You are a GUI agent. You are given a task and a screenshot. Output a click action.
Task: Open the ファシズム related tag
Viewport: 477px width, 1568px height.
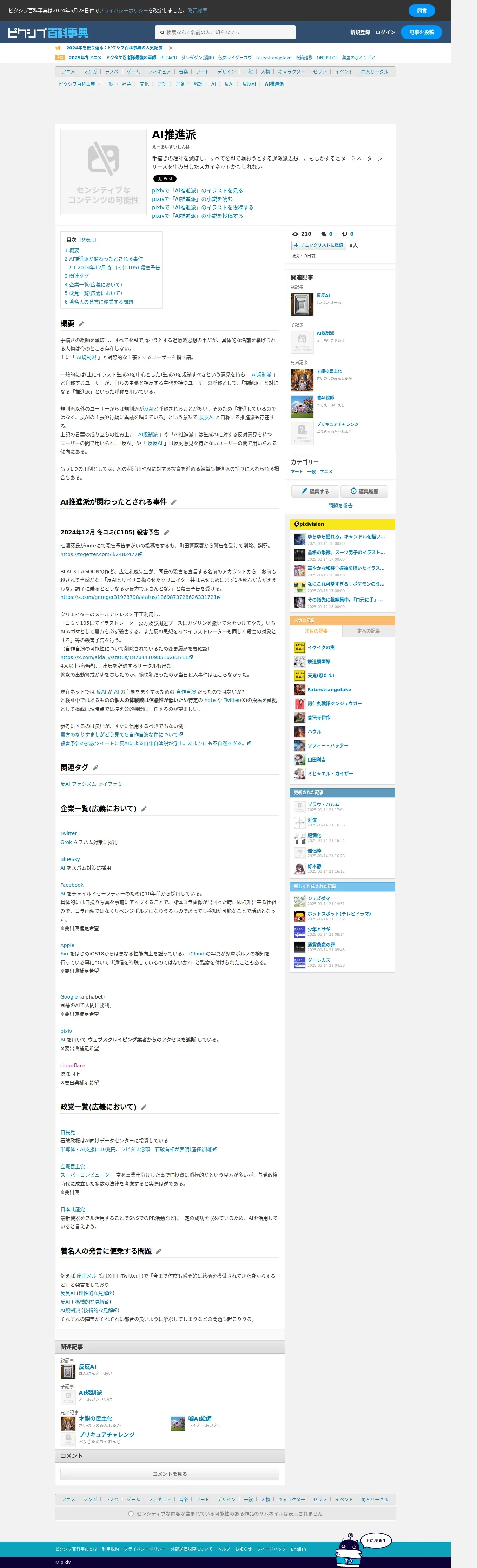pos(85,784)
